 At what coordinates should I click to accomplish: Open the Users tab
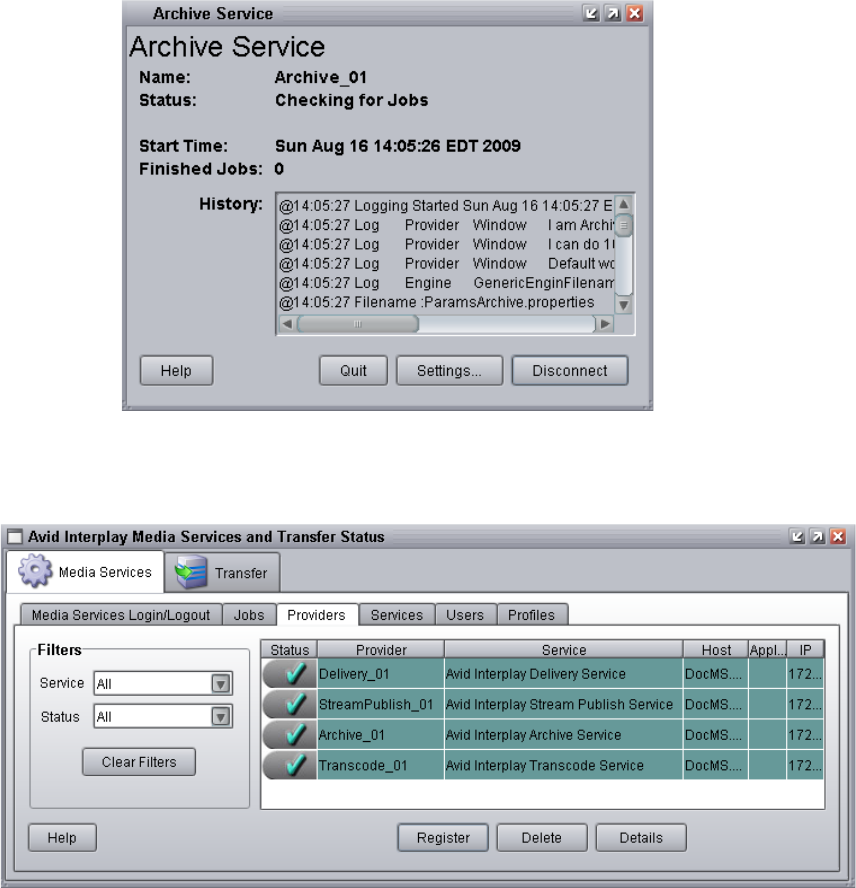(465, 615)
